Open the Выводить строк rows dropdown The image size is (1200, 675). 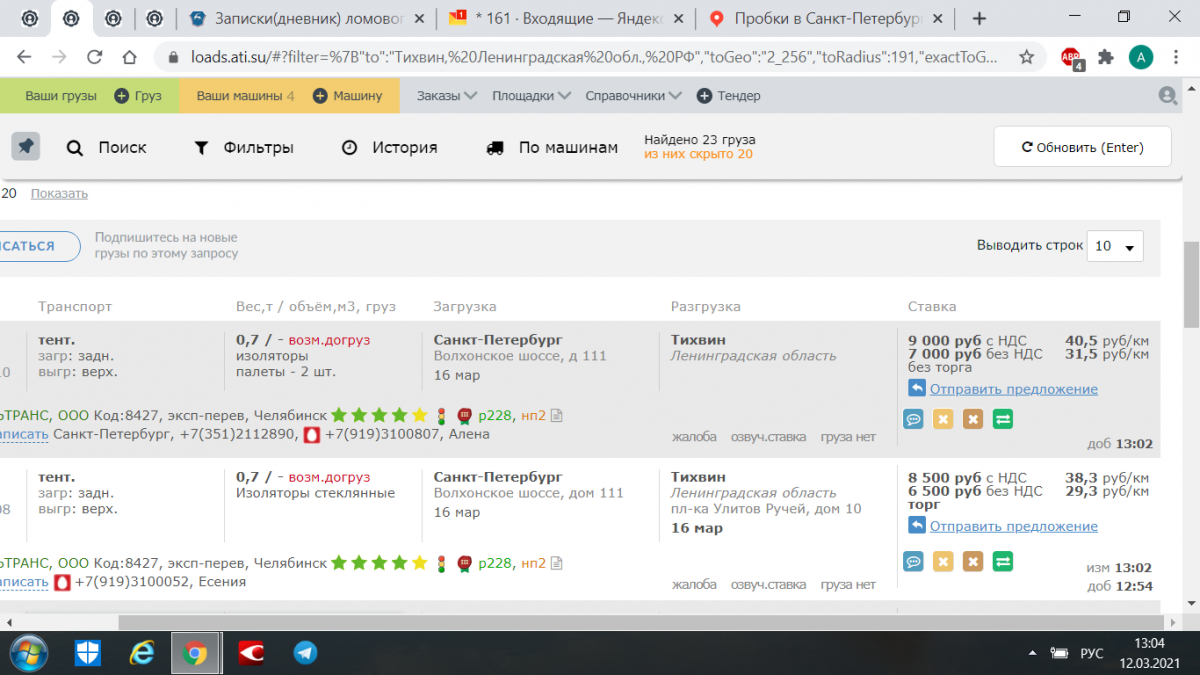[1114, 246]
